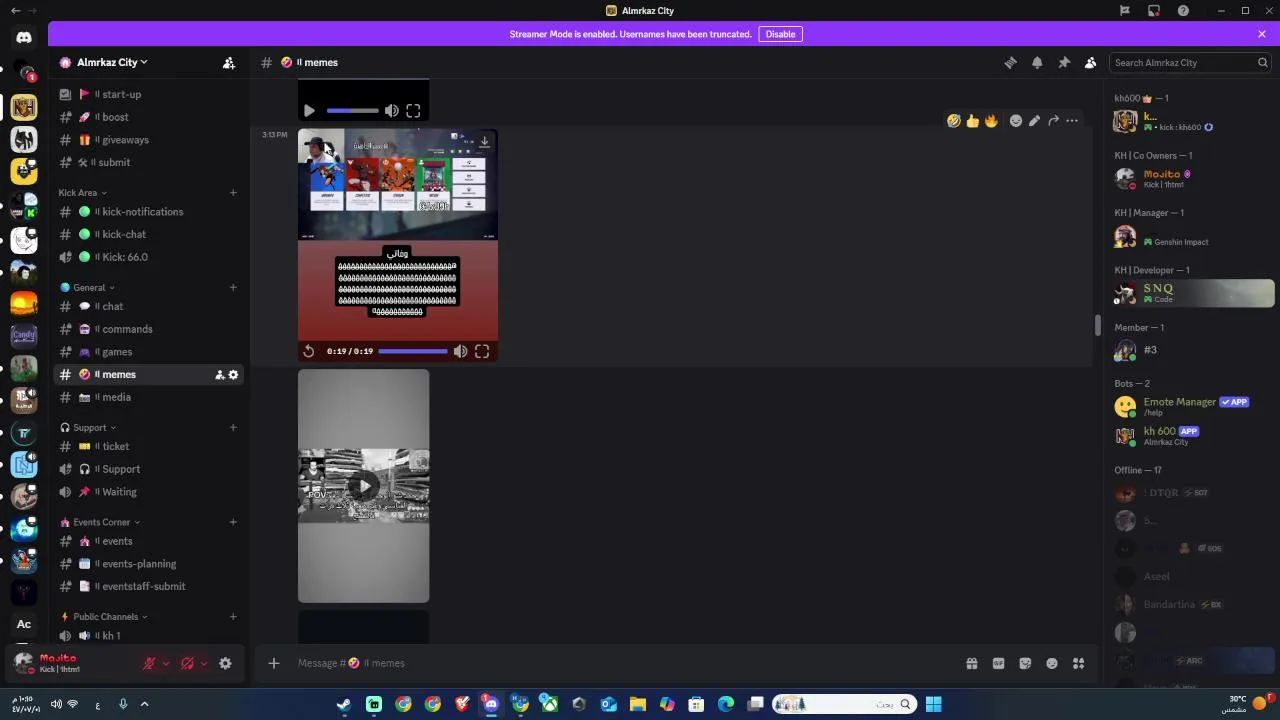Enter fullscreen on the 0:19 video
This screenshot has width=1280, height=720.
[482, 351]
